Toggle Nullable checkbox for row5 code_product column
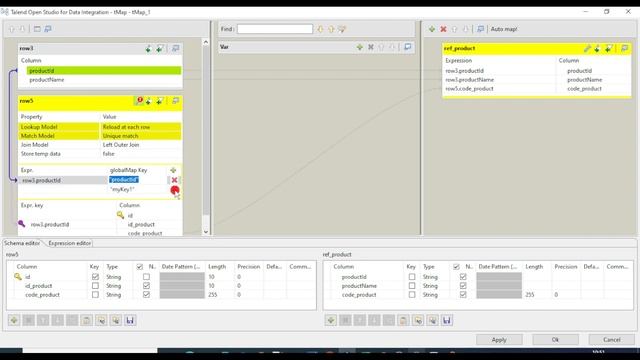640x360 pixels. [x=146, y=295]
